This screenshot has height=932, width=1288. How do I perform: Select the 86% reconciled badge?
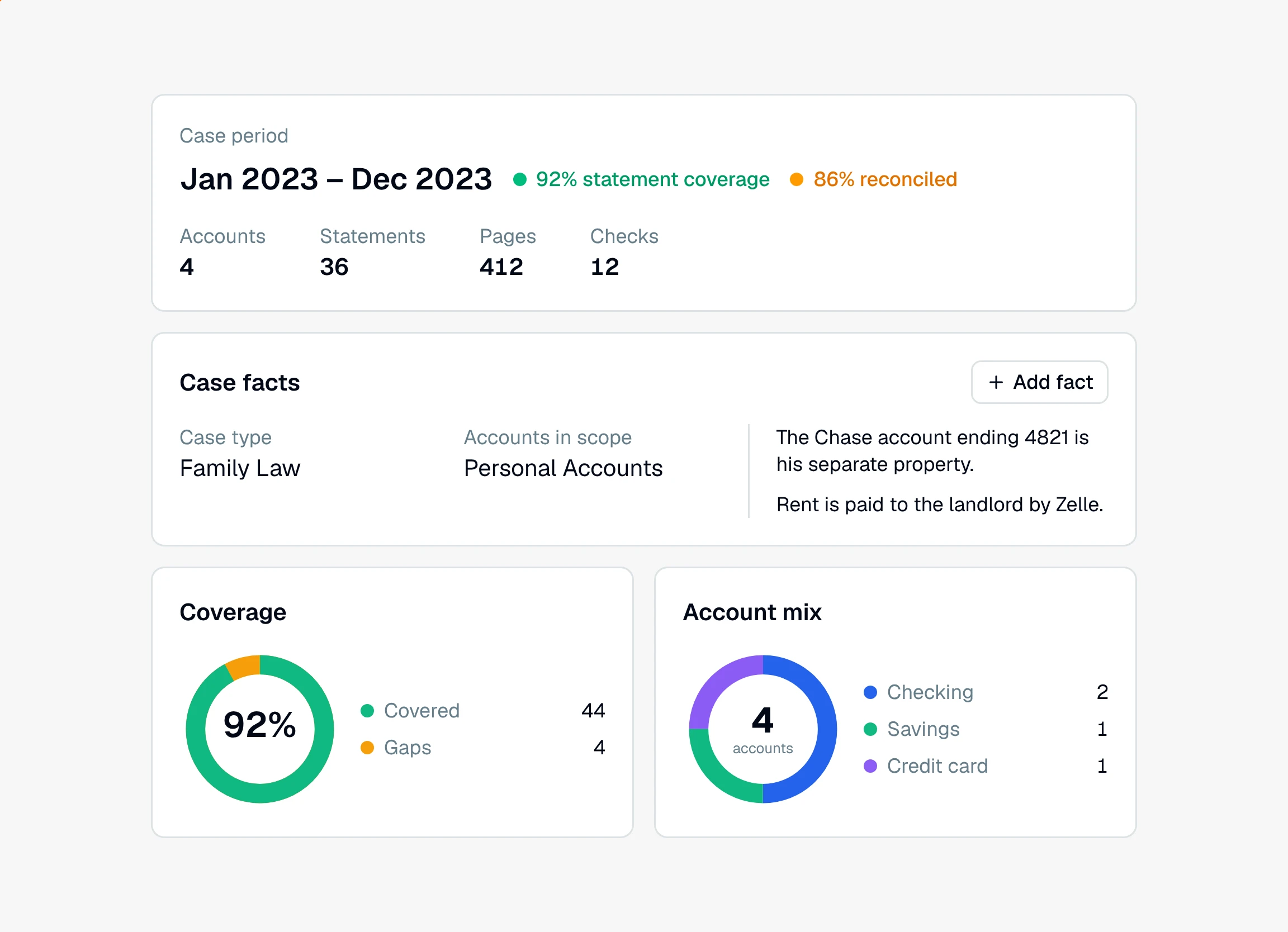point(873,179)
